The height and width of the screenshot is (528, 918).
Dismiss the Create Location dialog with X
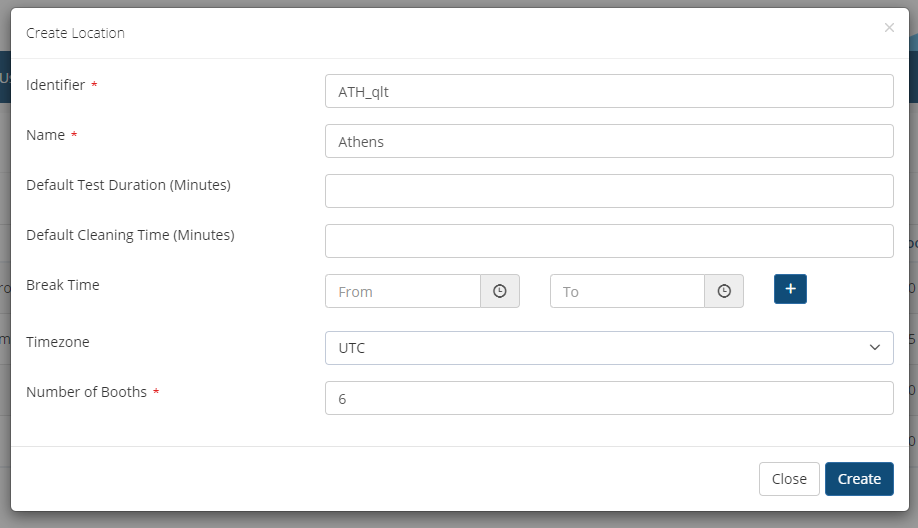(889, 28)
